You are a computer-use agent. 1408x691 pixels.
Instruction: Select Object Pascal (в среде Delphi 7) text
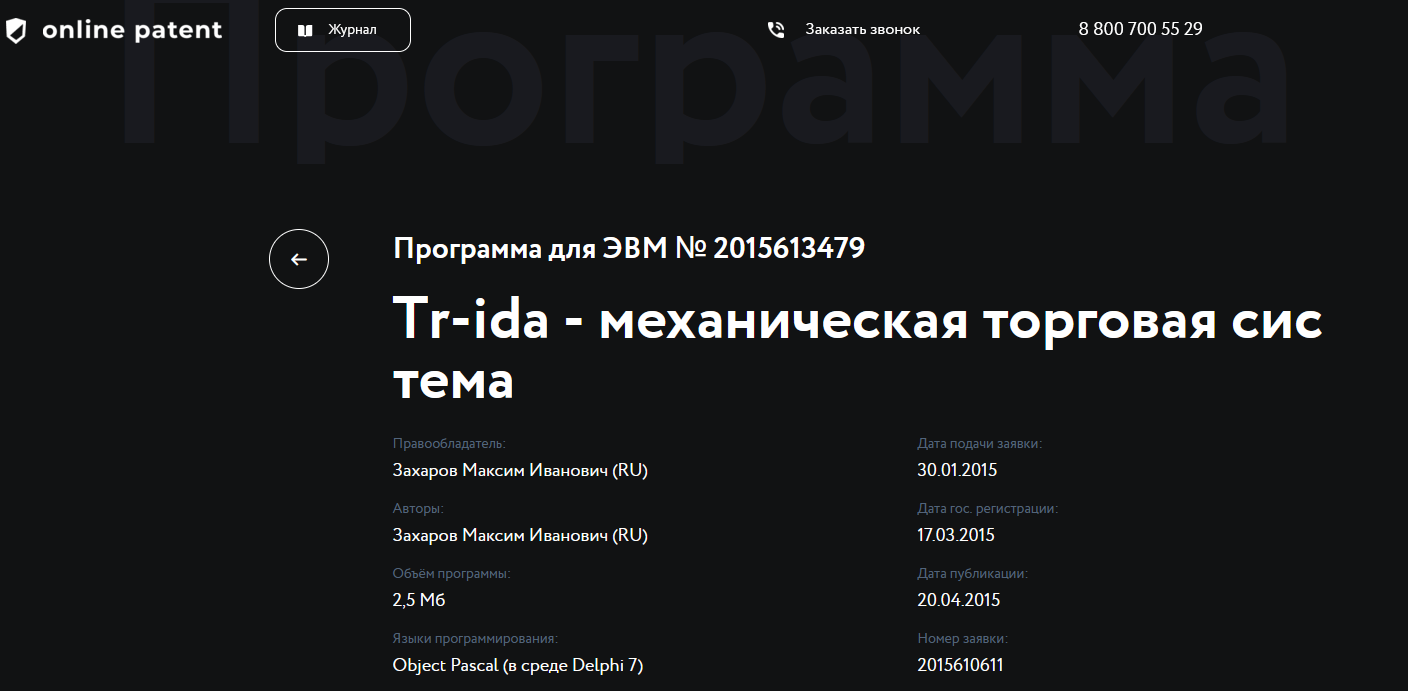(x=518, y=665)
